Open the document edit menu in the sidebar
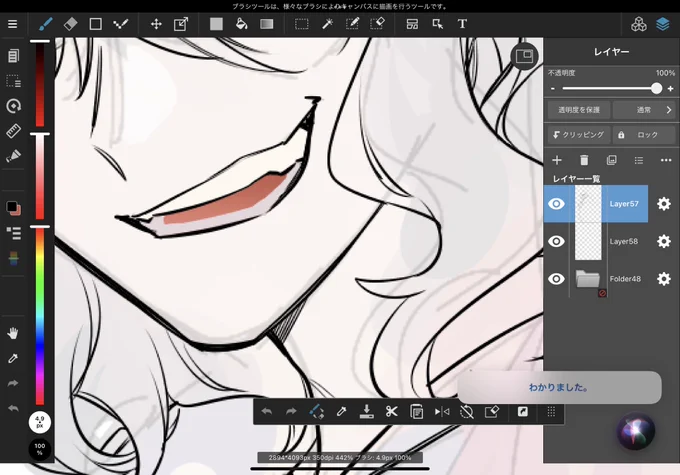 tap(13, 56)
